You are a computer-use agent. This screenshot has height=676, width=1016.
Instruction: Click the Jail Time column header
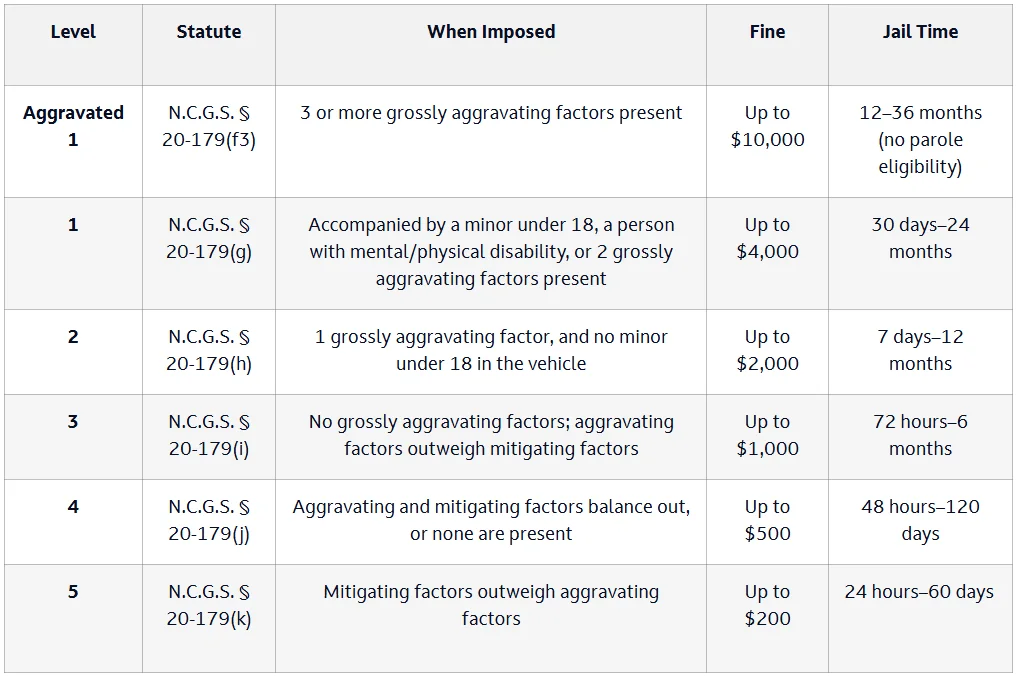[x=920, y=45]
